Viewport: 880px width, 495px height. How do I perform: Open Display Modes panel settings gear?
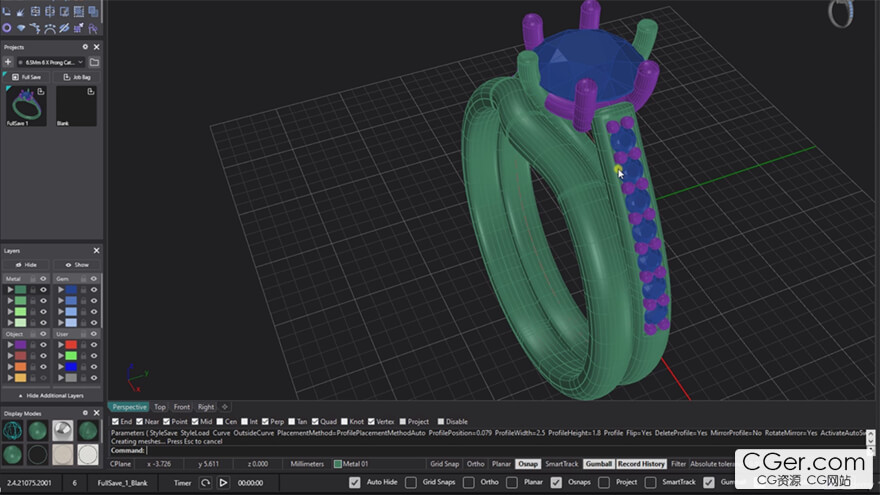85,413
